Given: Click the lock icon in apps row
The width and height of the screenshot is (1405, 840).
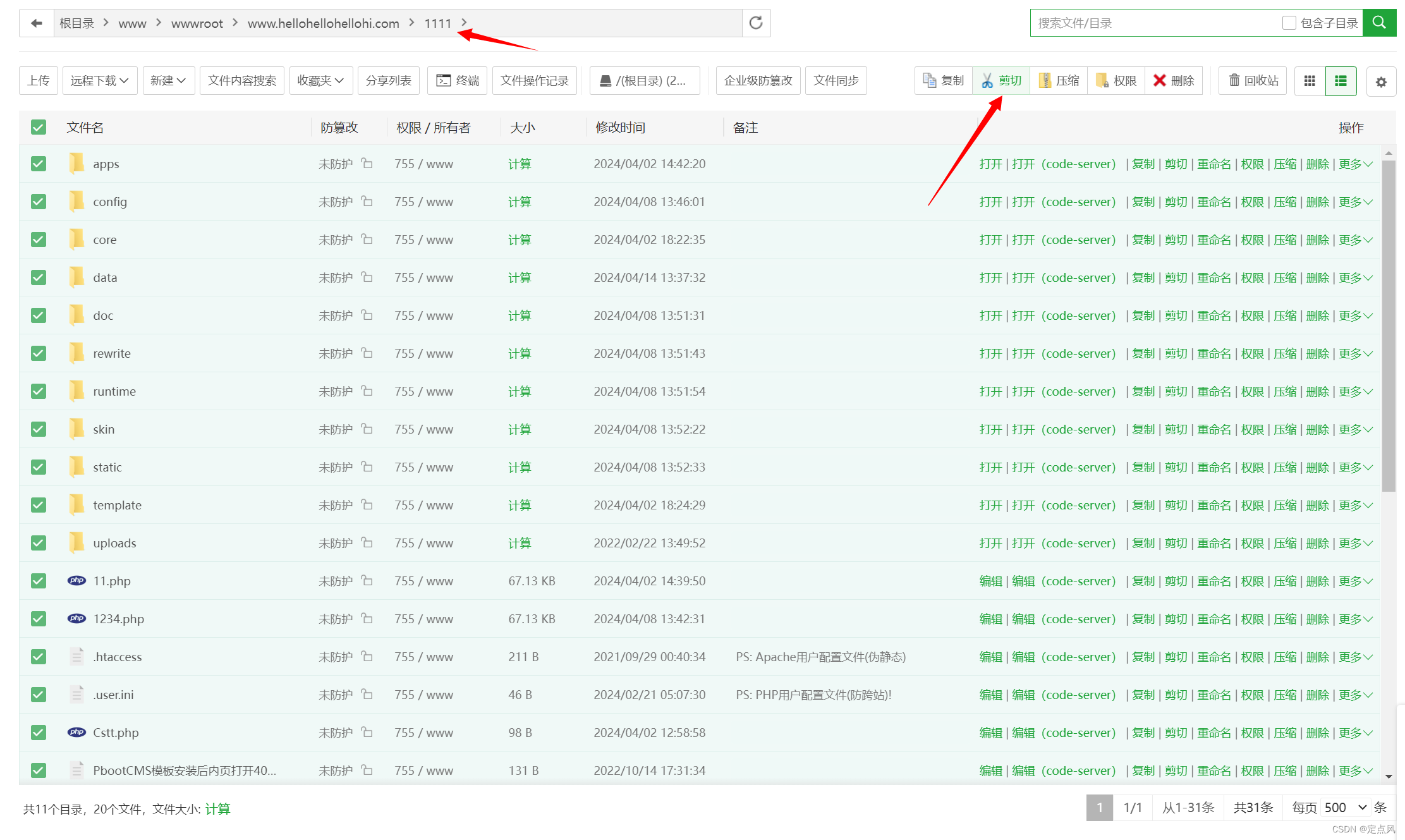Looking at the screenshot, I should click(x=367, y=164).
